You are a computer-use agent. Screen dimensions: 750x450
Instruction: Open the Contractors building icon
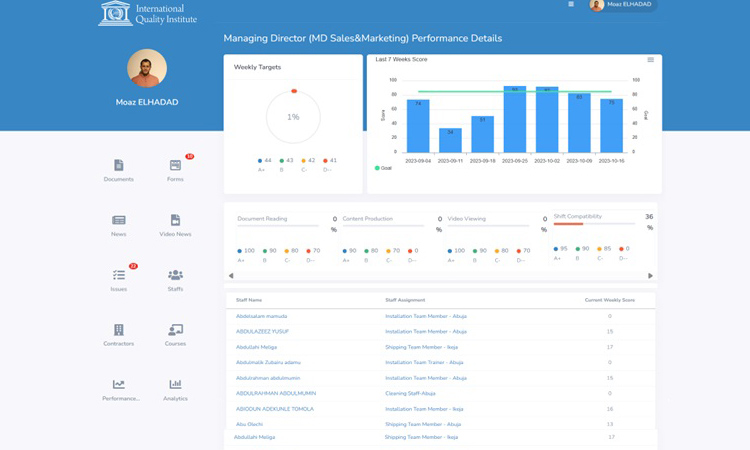coord(118,330)
